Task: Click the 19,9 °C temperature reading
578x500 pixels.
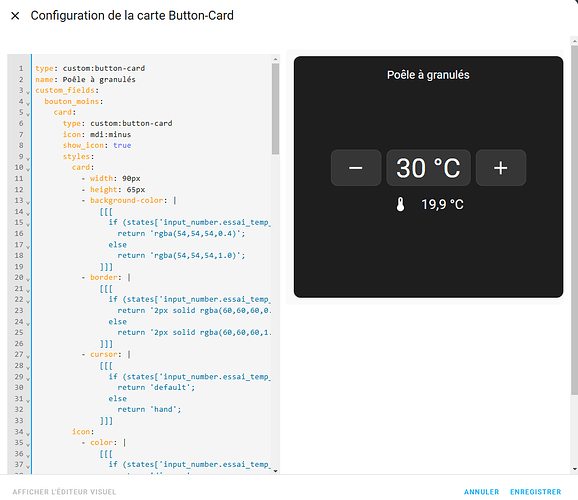Action: tap(442, 204)
